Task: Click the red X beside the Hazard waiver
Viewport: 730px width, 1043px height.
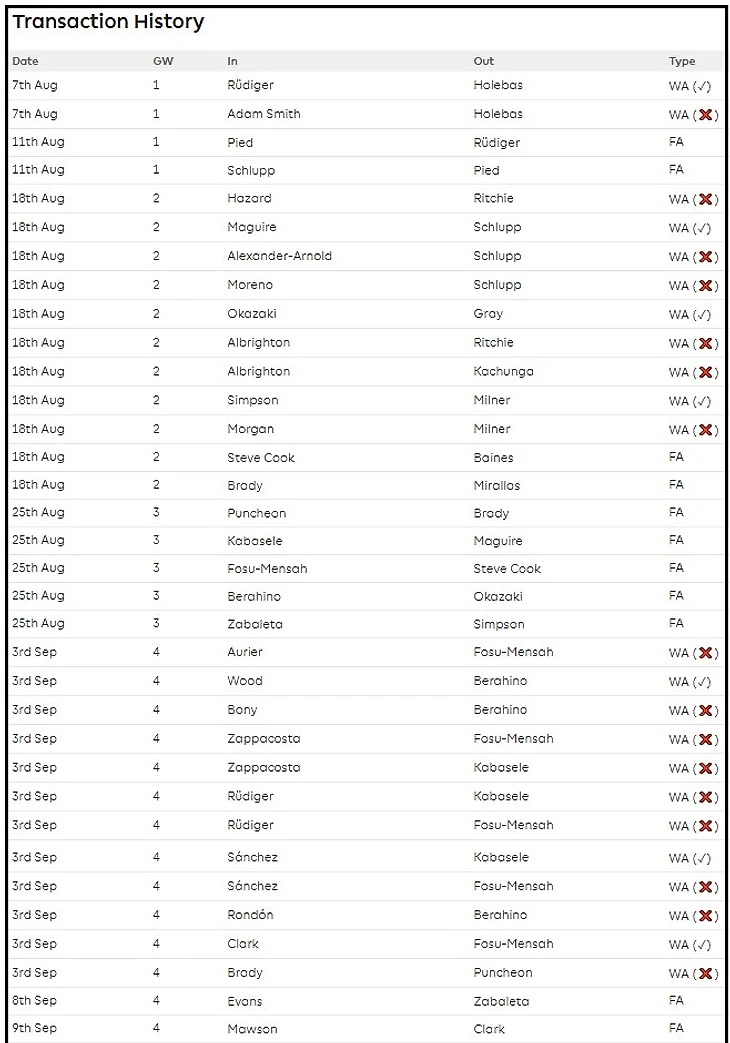Action: 704,199
